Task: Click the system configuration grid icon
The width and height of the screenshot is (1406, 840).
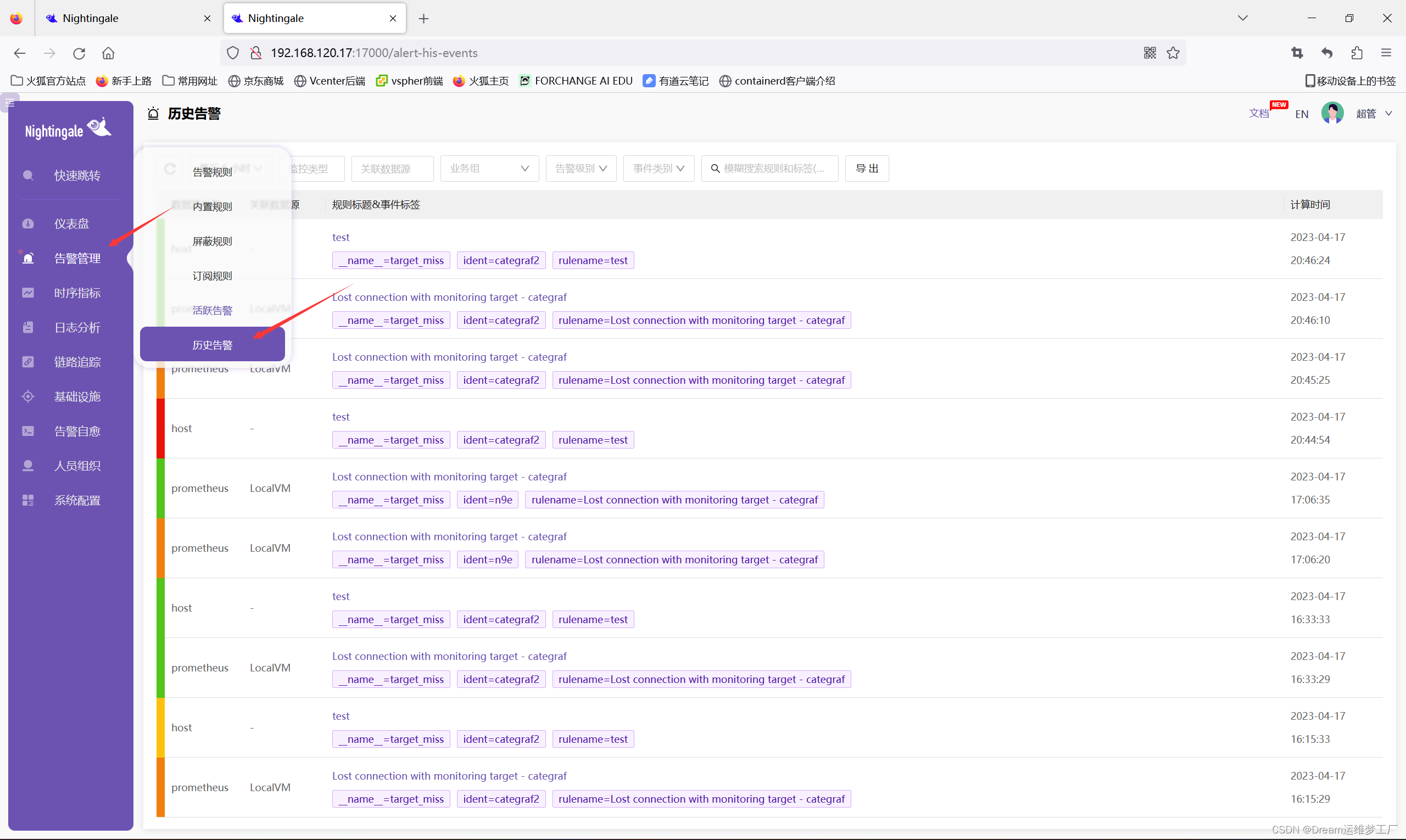Action: [x=28, y=500]
